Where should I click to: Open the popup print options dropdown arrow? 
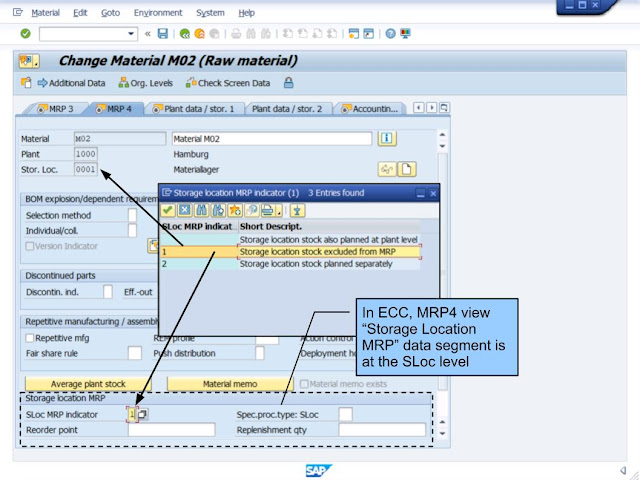point(279,211)
